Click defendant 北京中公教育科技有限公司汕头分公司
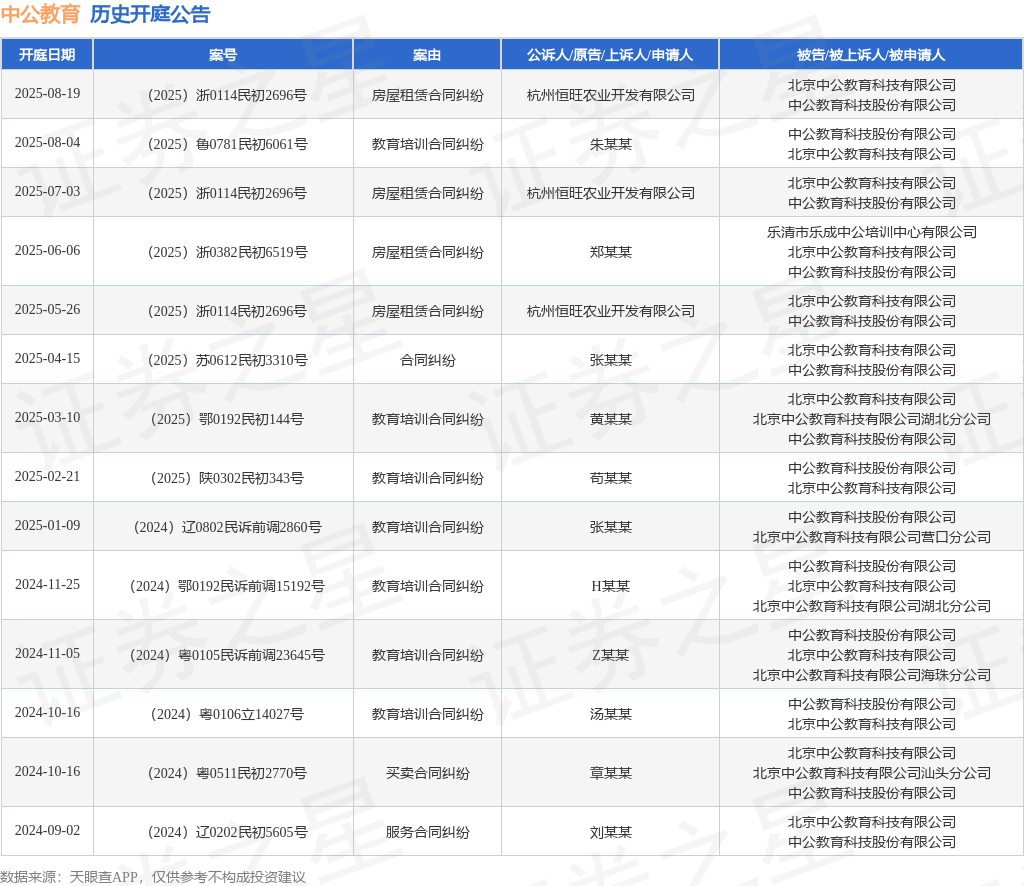This screenshot has height=886, width=1024. pyautogui.click(x=872, y=773)
